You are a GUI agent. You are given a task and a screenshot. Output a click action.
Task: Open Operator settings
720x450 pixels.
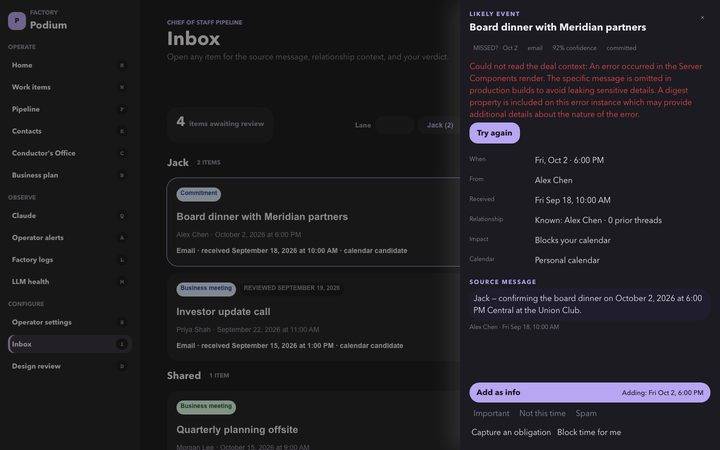pos(69,322)
